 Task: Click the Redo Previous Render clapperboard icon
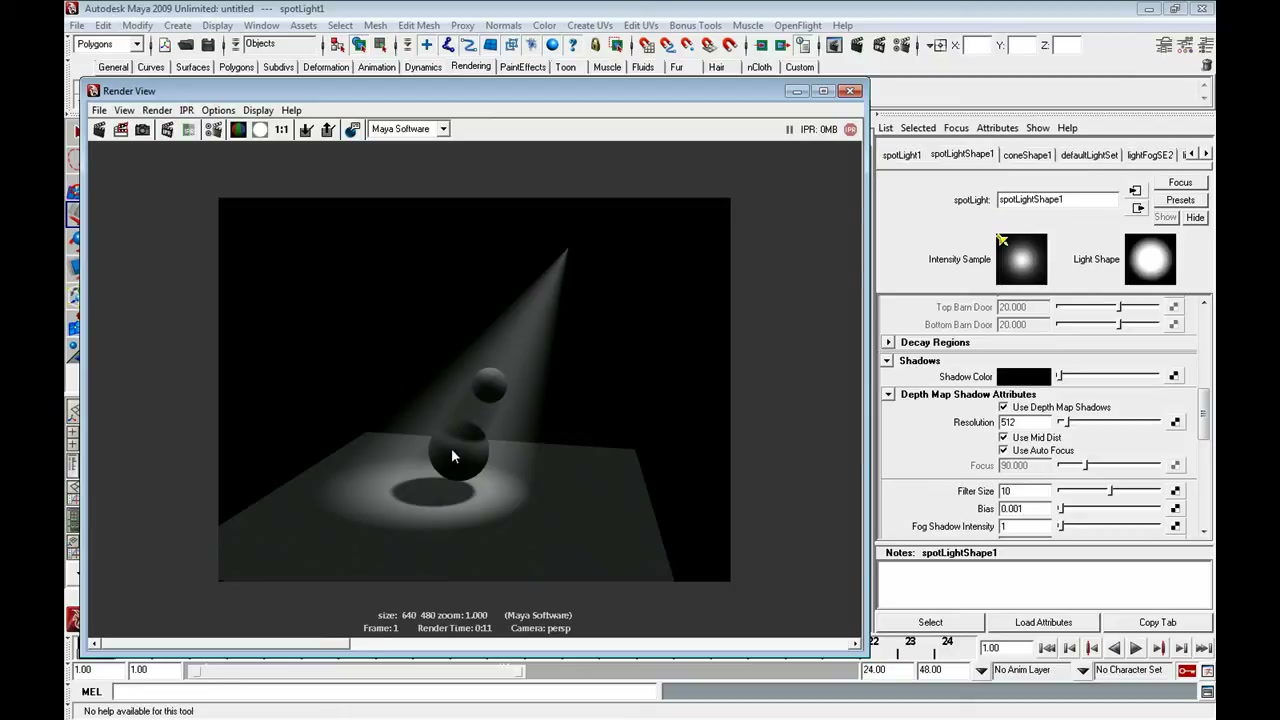99,129
